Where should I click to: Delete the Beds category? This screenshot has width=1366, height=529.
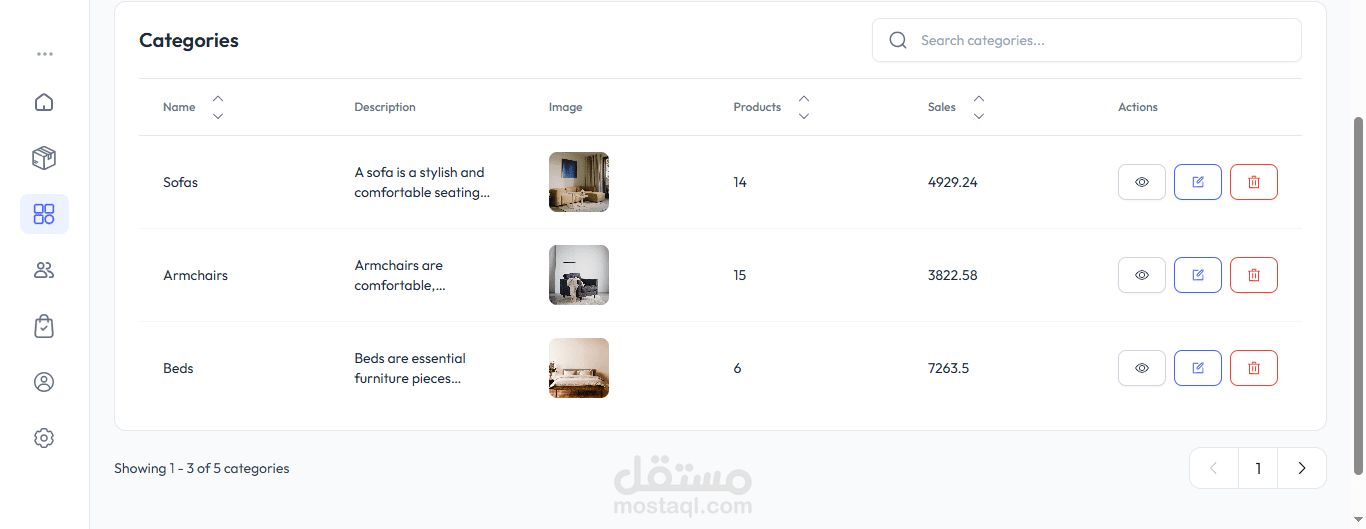(x=1254, y=368)
